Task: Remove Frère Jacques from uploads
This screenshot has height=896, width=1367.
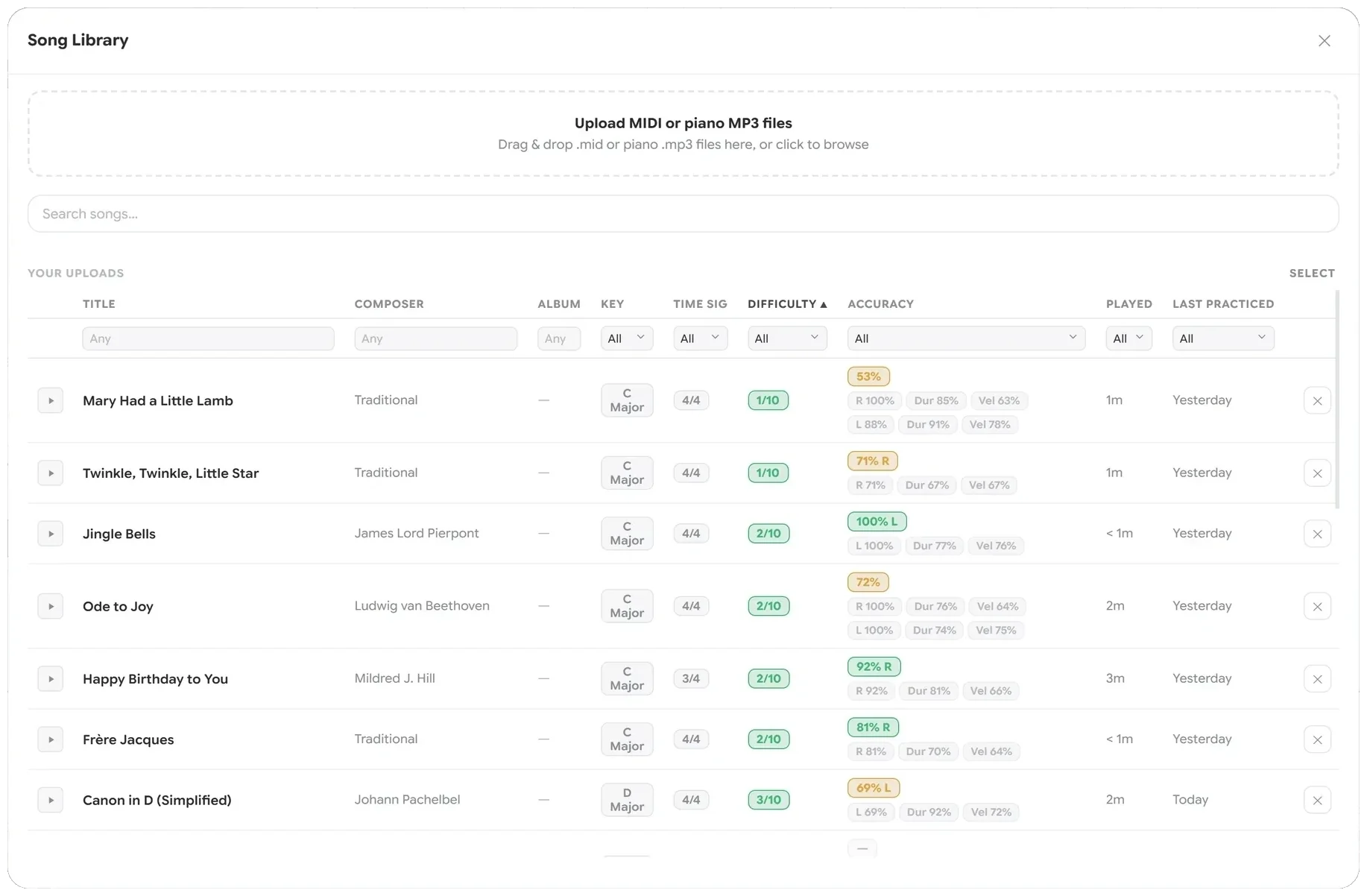Action: coord(1317,739)
